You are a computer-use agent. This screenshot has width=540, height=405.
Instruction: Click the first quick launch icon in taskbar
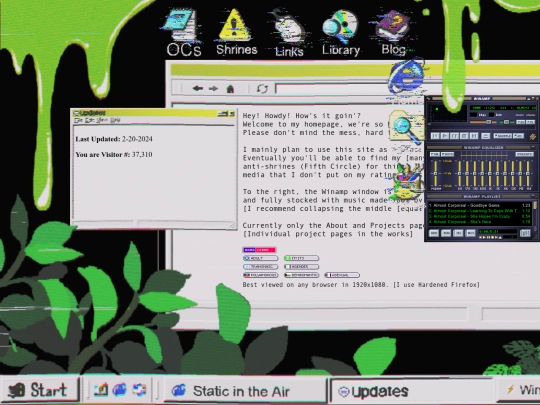tap(101, 390)
